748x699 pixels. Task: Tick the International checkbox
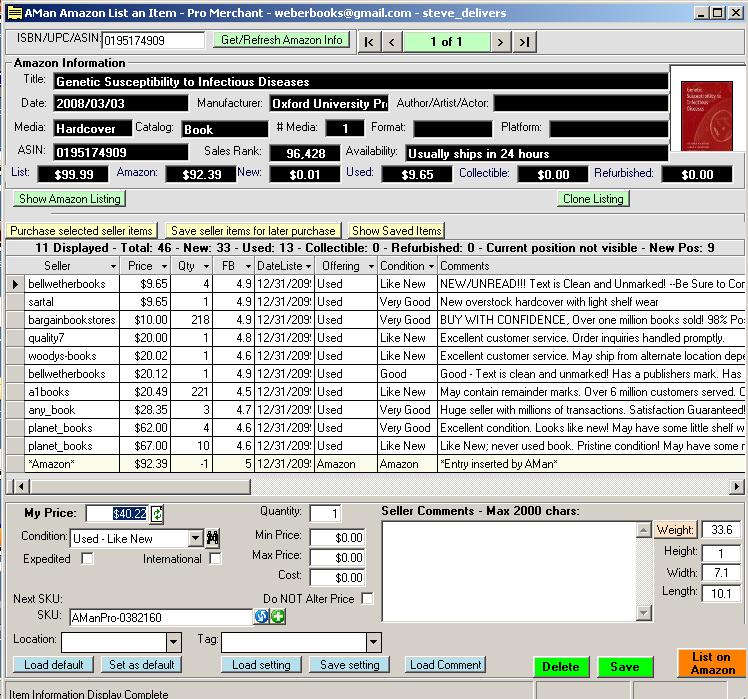pos(216,558)
